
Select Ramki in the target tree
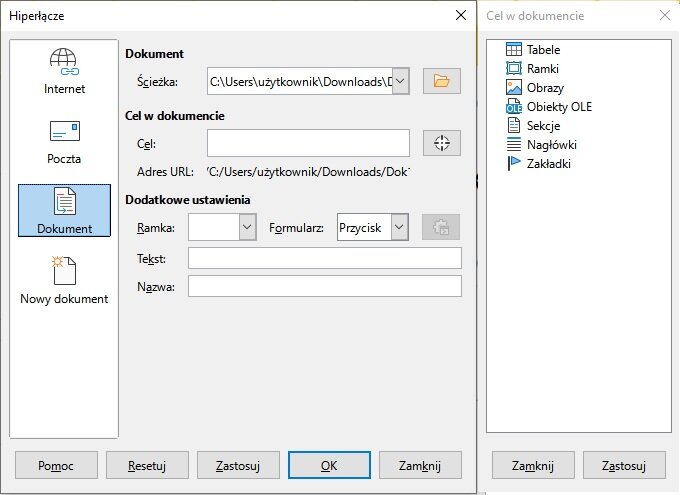[x=543, y=69]
